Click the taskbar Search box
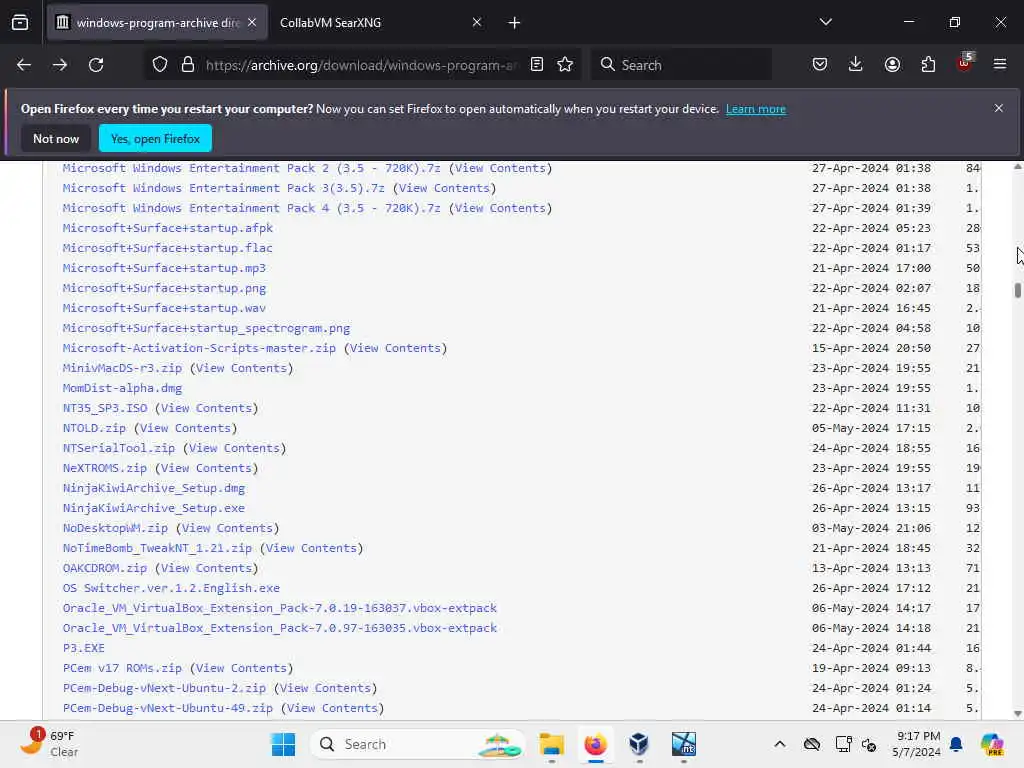This screenshot has height=768, width=1024. pos(418,744)
